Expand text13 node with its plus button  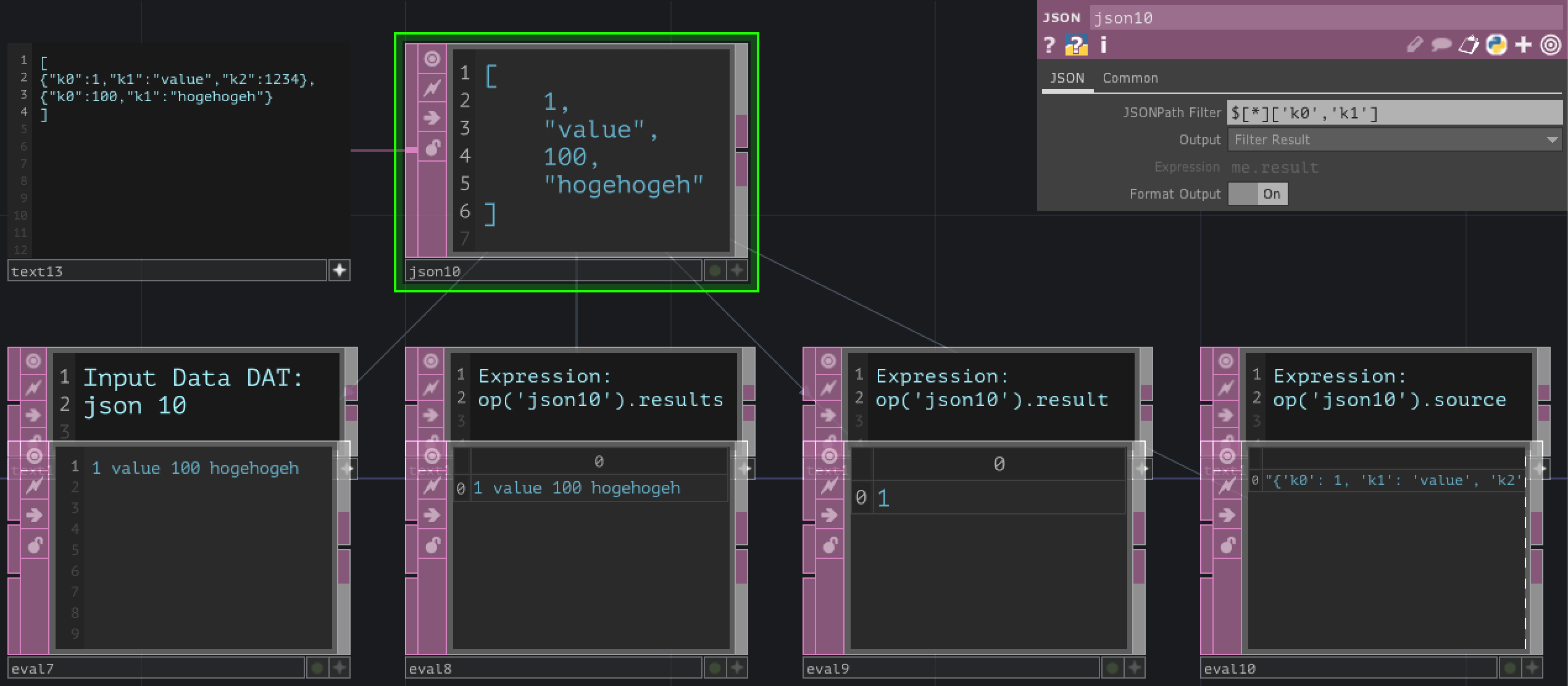pos(340,270)
